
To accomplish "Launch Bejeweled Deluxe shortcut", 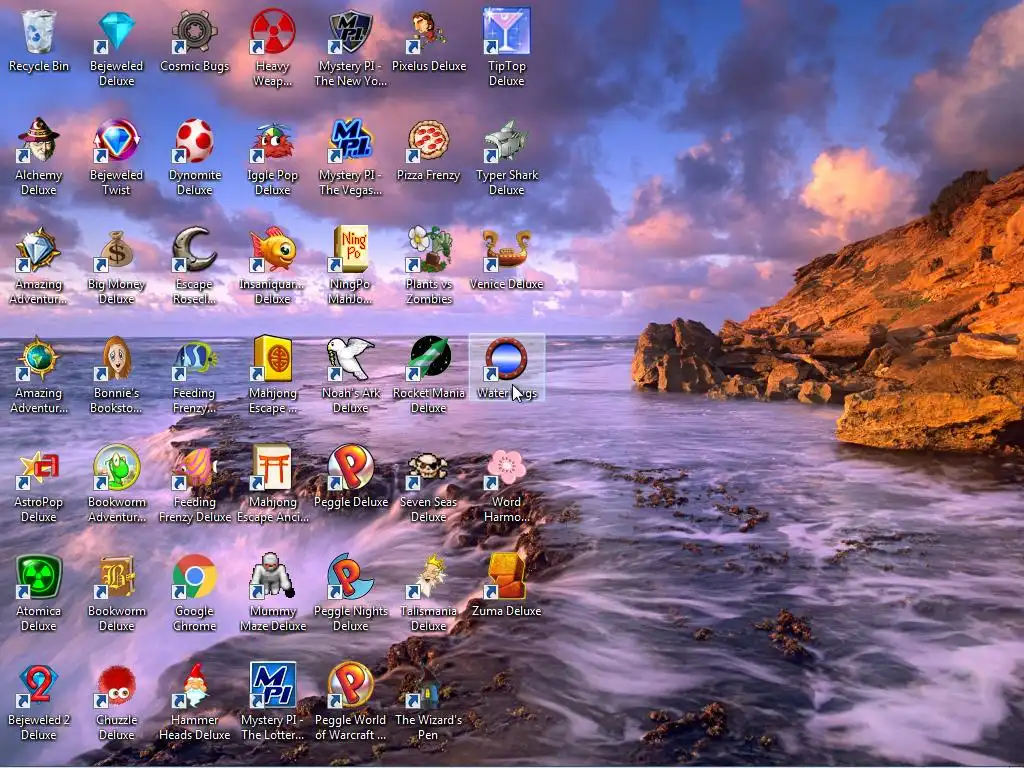I will click(x=116, y=31).
